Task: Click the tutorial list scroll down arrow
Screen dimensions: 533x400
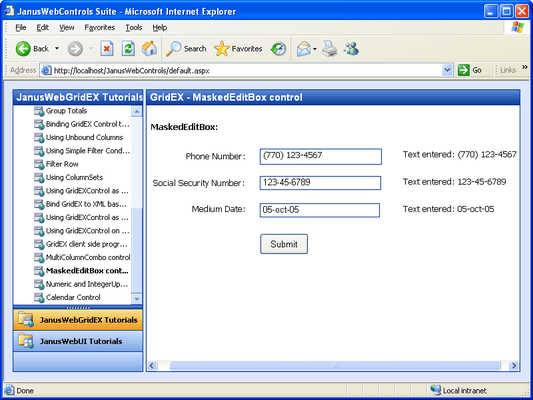Action: coord(137,299)
